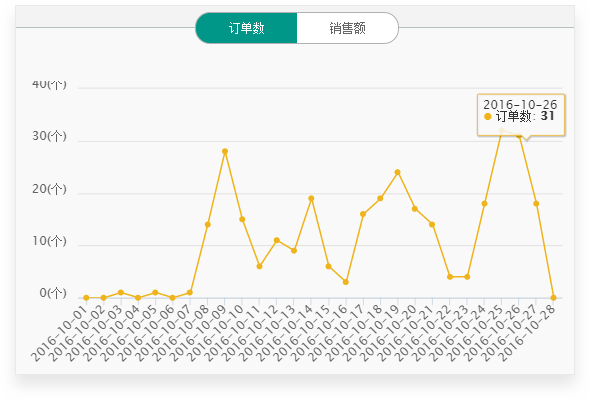Image resolution: width=590 pixels, height=400 pixels.
Task: Click the 30(个) y-axis label
Action: pyautogui.click(x=49, y=136)
